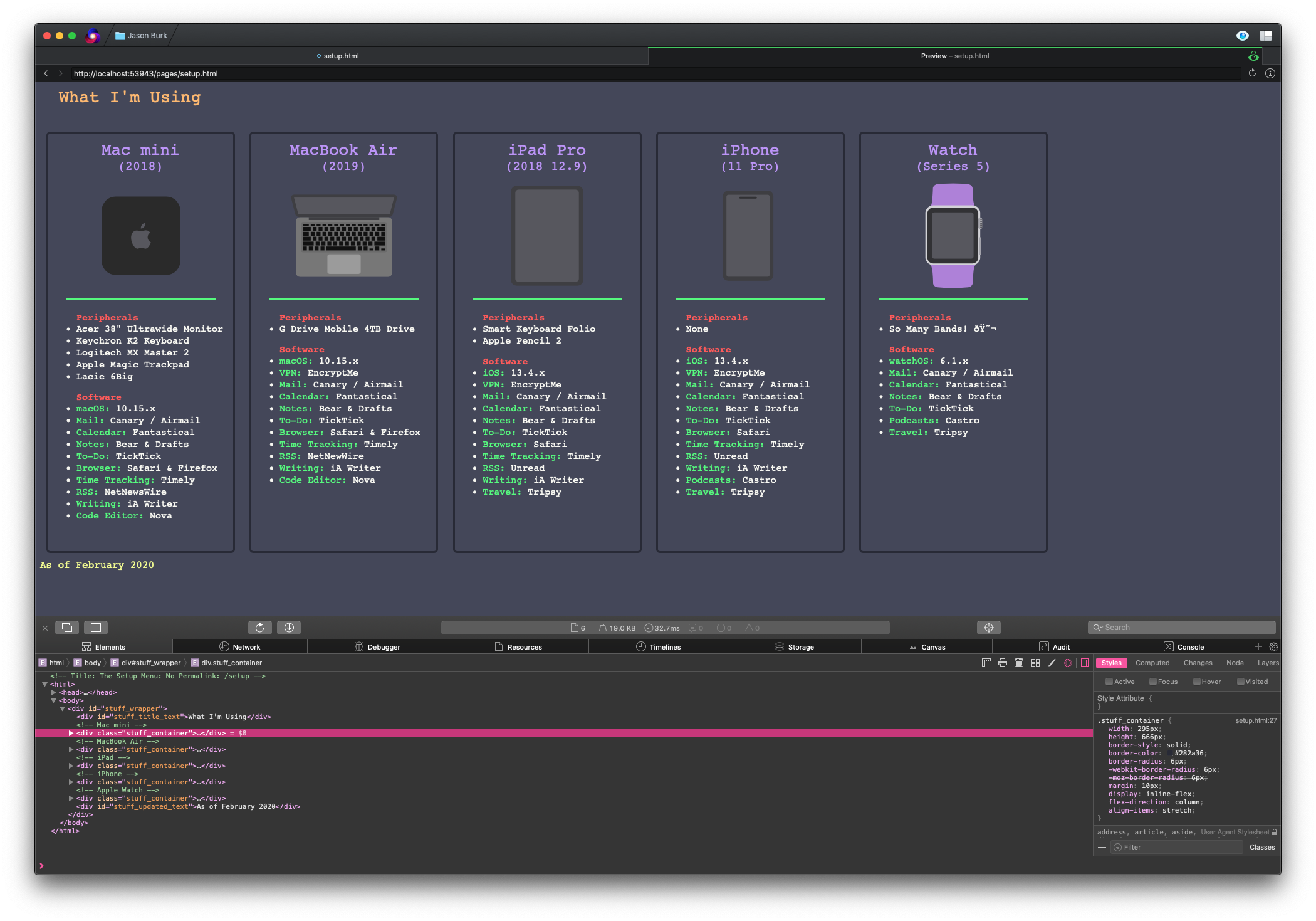Click the inspector reload page button
Viewport: 1316px width, 921px height.
point(260,628)
